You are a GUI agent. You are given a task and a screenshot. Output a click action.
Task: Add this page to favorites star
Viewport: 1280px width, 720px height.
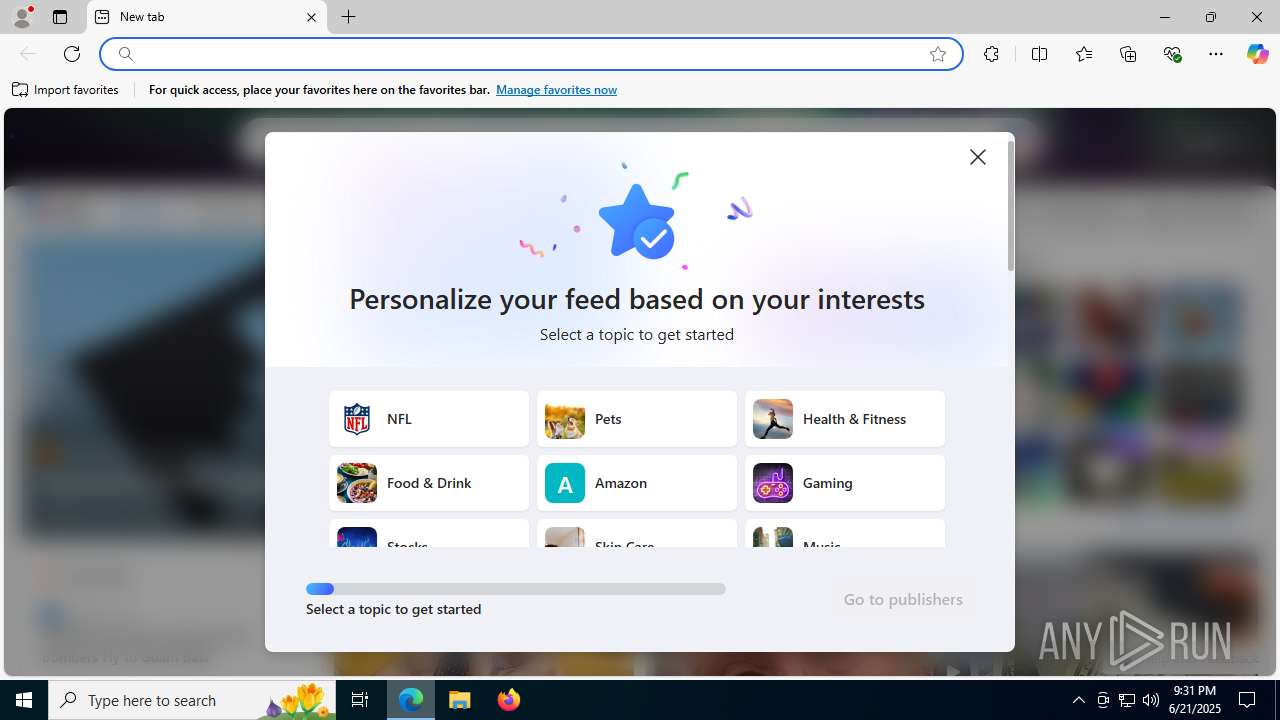click(938, 54)
